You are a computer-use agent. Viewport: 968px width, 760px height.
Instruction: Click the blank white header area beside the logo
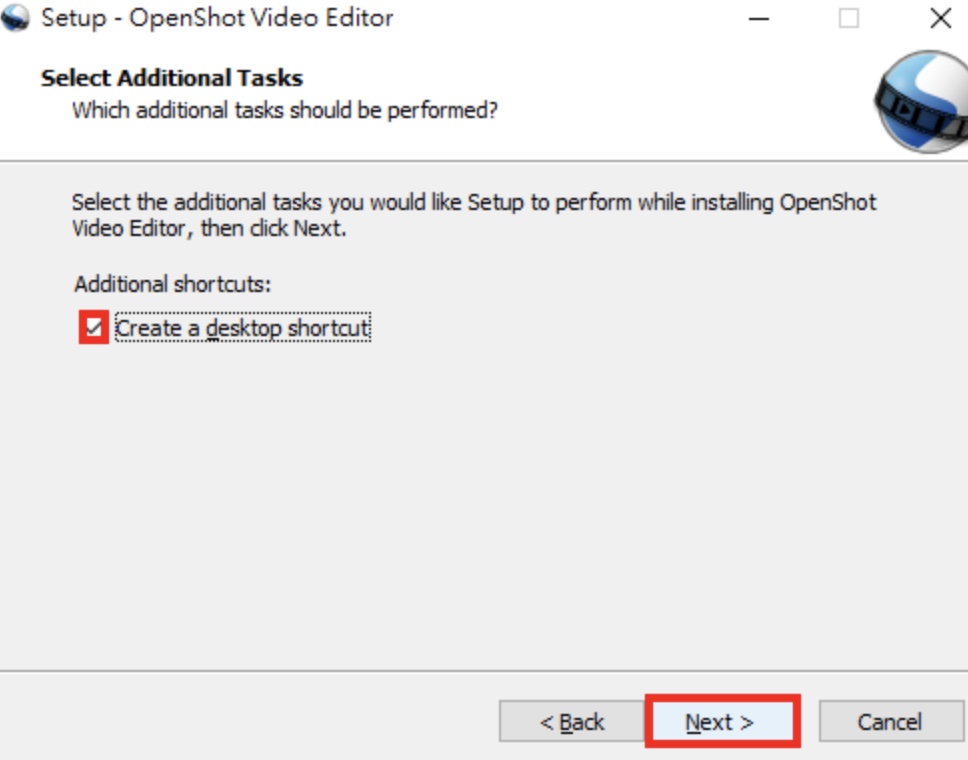point(679,99)
